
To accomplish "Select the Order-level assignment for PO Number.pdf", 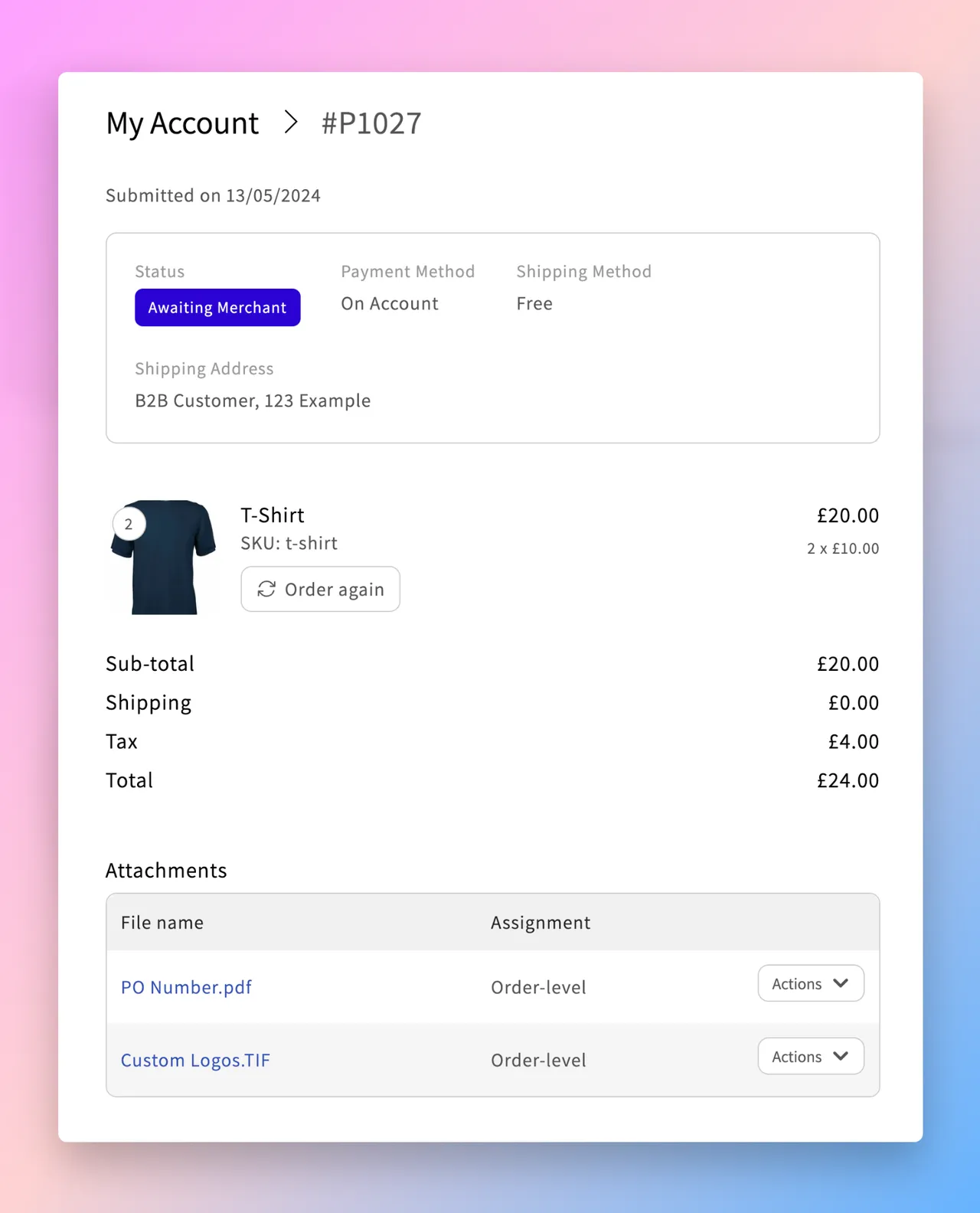I will tap(538, 987).
